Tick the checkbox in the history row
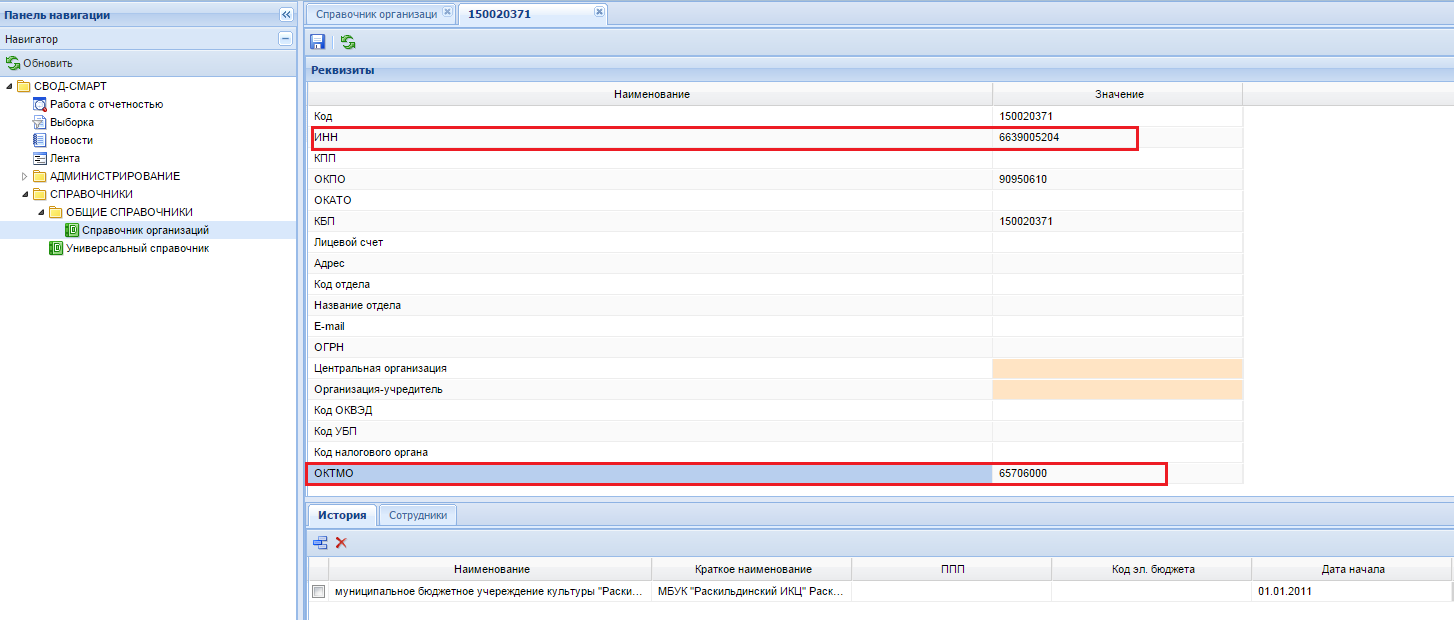Image resolution: width=1454 pixels, height=620 pixels. (x=319, y=591)
